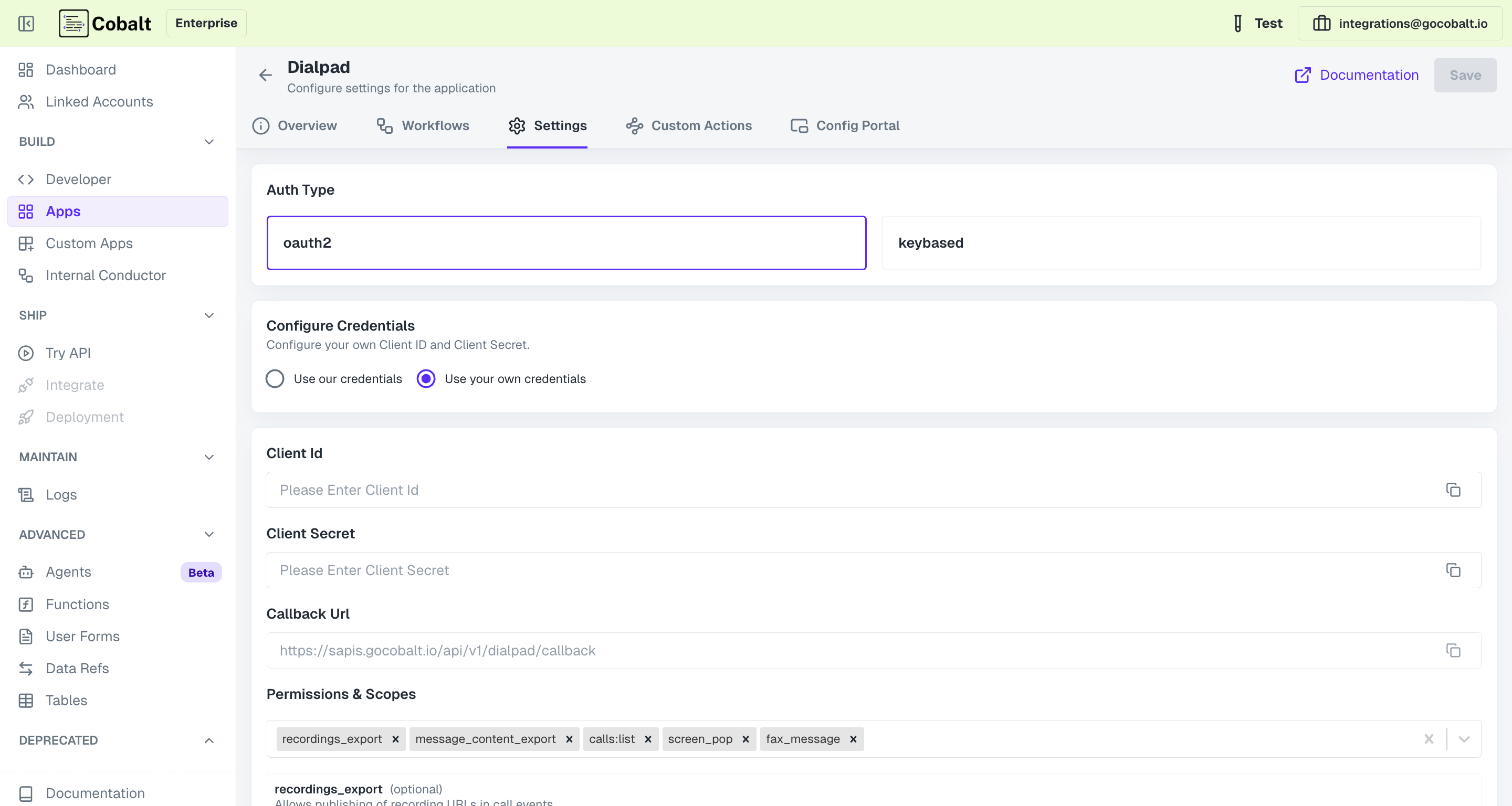
Task: Open Internal Conductor
Action: pyautogui.click(x=106, y=275)
